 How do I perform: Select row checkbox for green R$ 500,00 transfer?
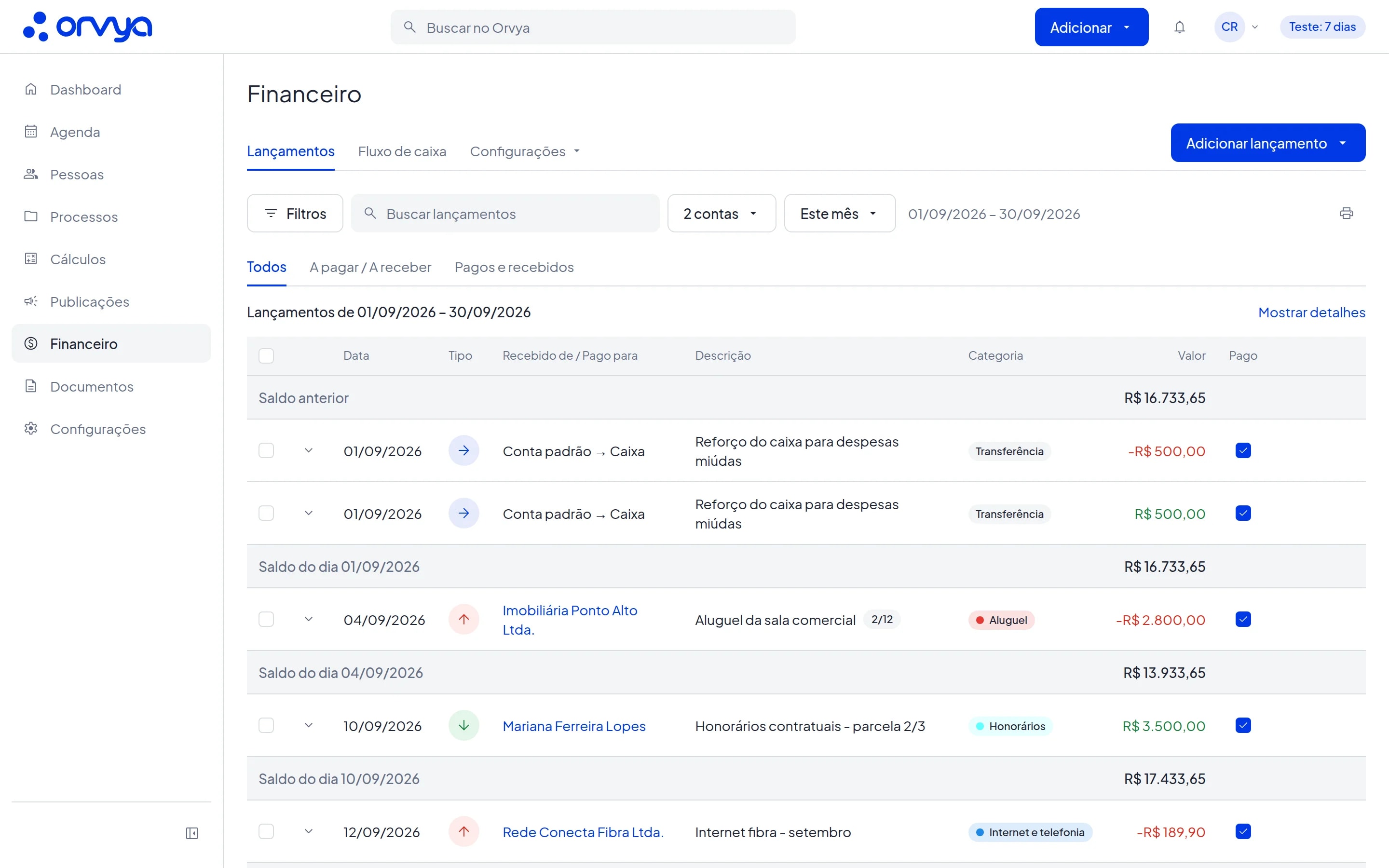tap(266, 513)
